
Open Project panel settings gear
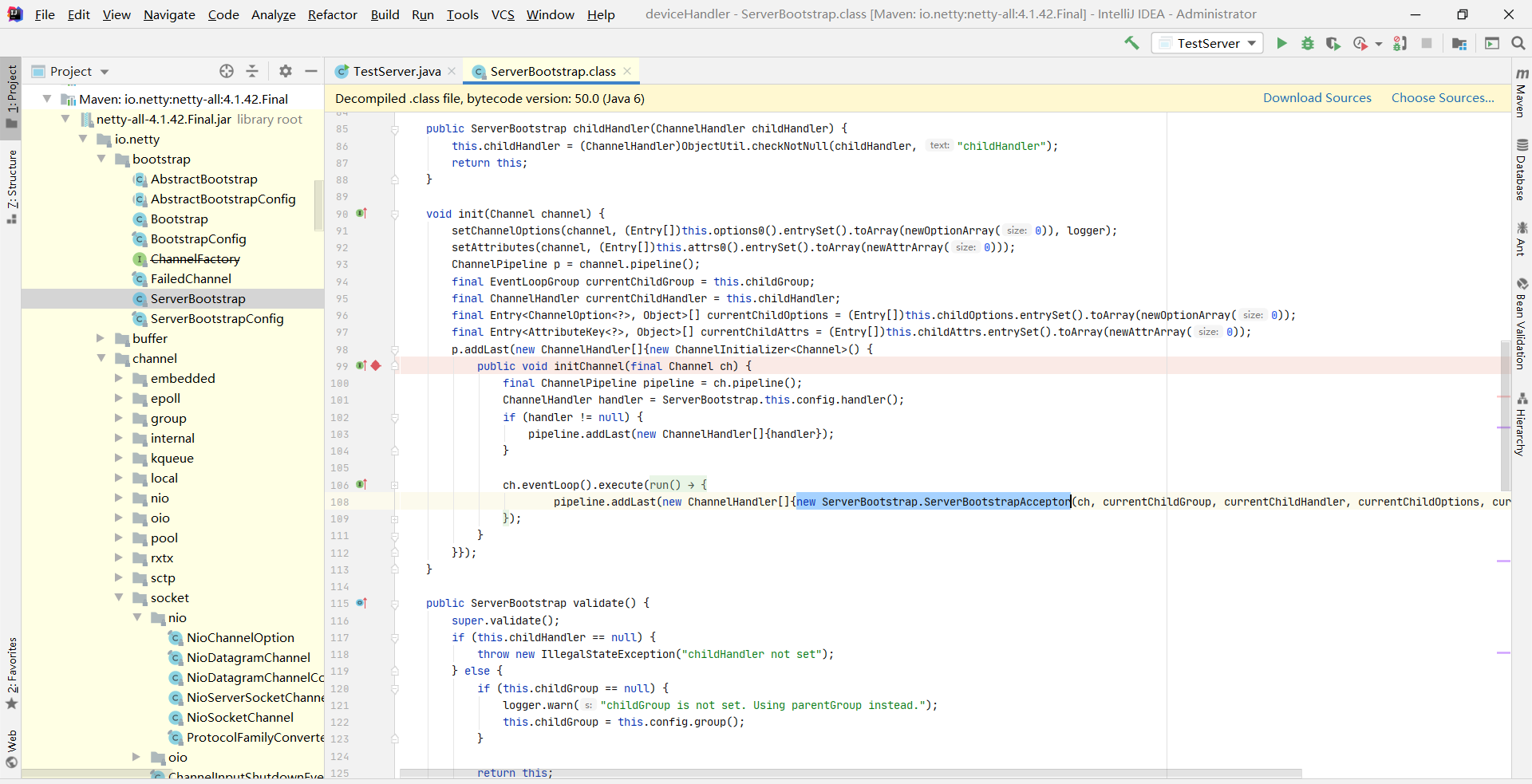coord(286,71)
